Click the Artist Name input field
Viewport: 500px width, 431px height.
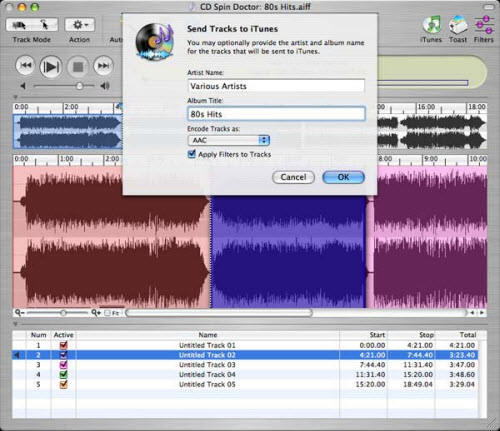[x=276, y=86]
